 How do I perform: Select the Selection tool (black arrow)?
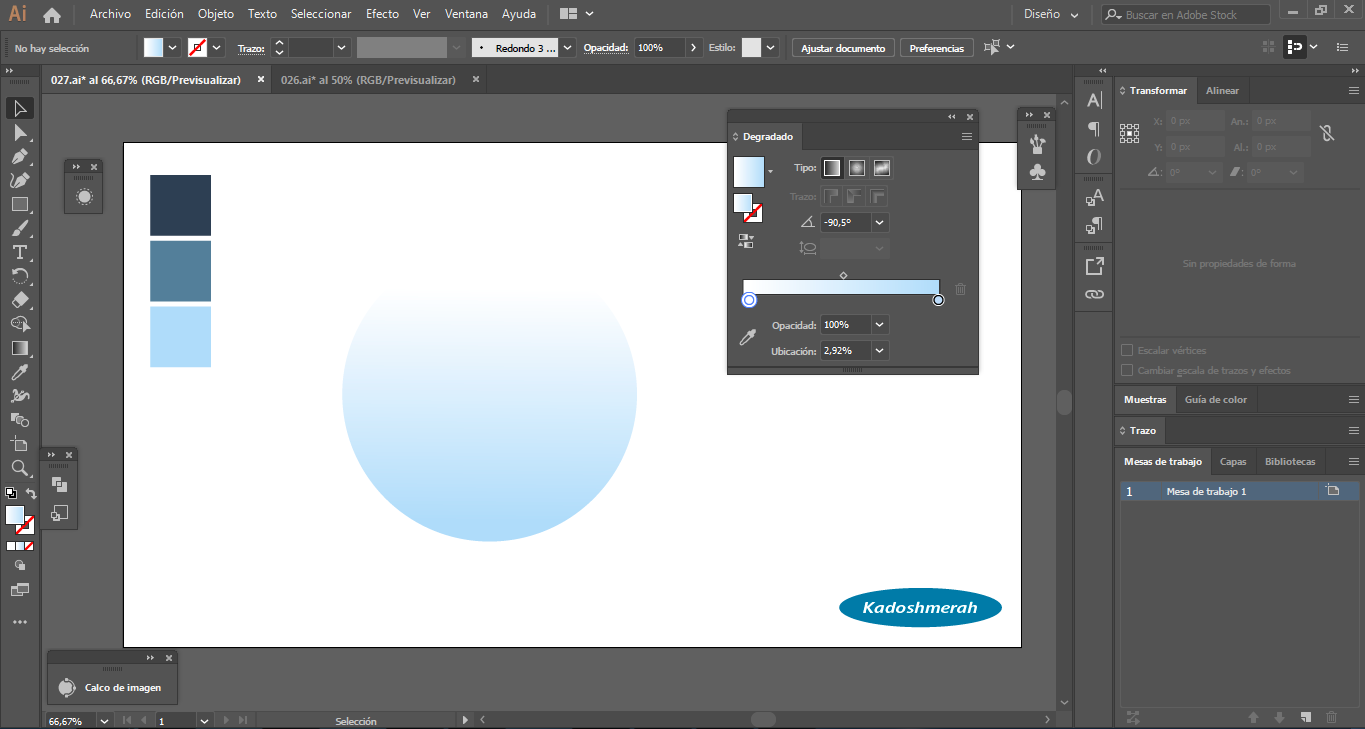(x=20, y=108)
